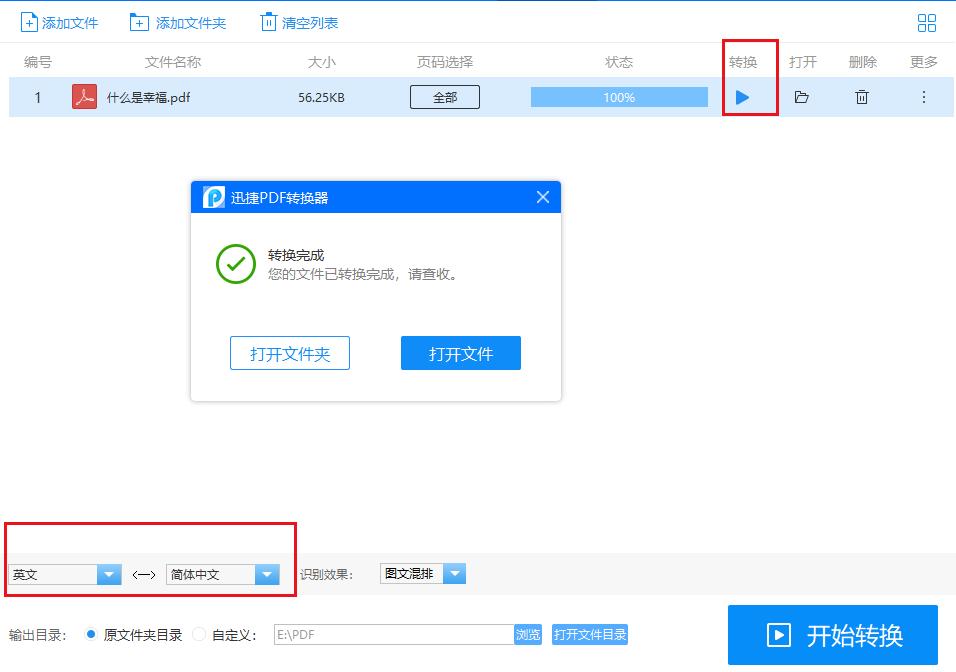Open the grid view icon in top right corner

click(x=926, y=22)
